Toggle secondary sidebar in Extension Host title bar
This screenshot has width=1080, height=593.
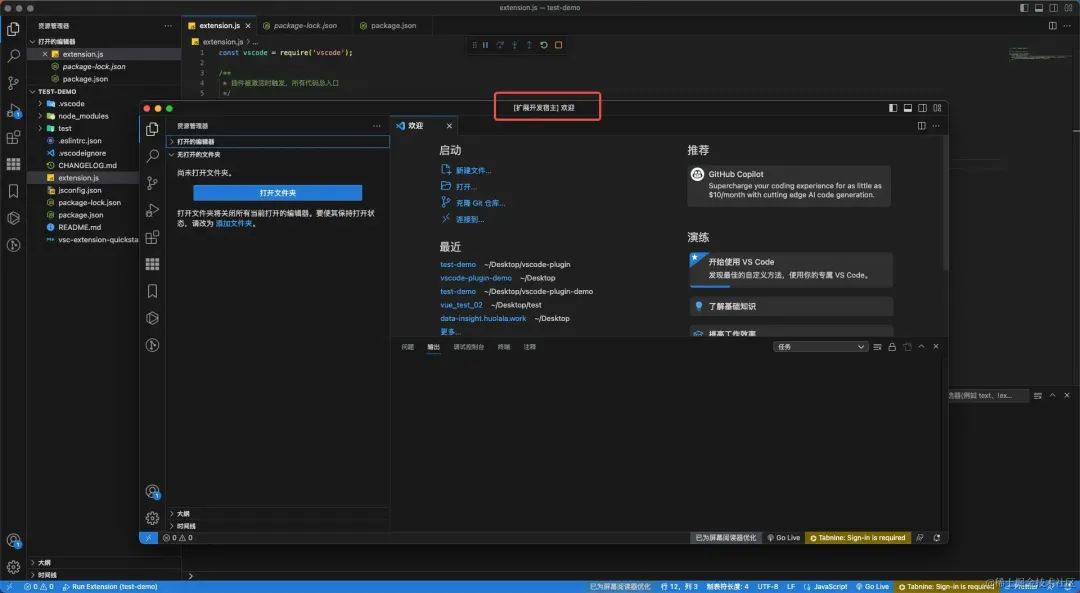(922, 108)
